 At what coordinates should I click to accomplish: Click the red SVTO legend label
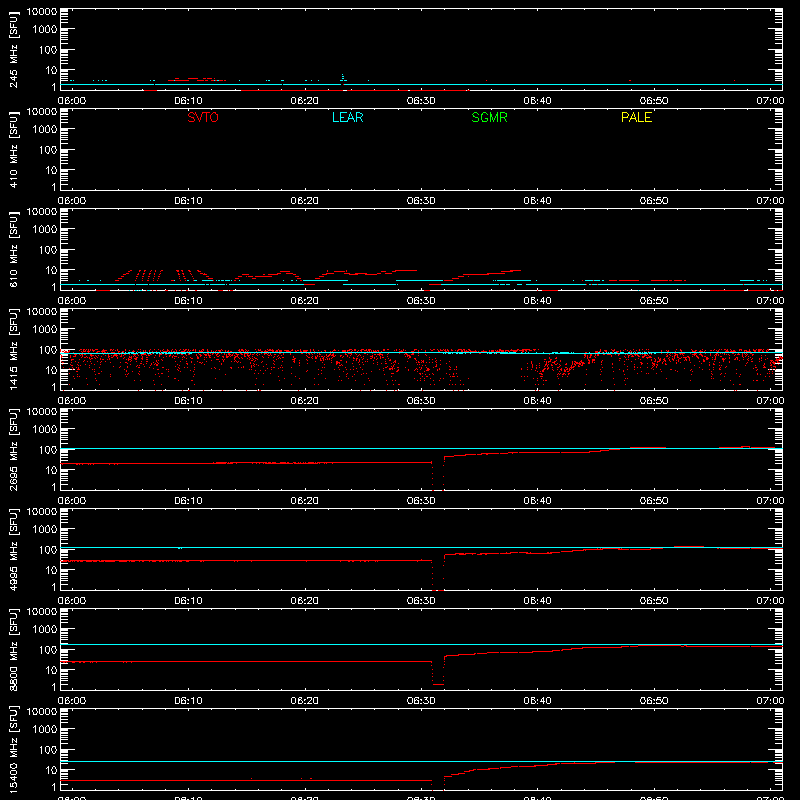click(203, 117)
